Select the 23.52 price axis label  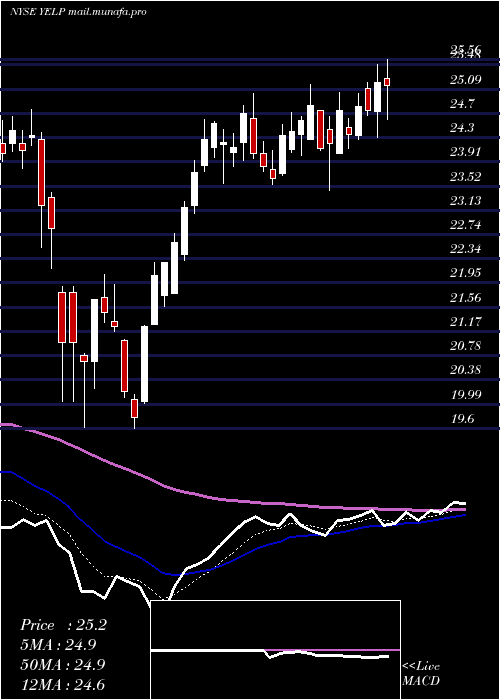(466, 177)
